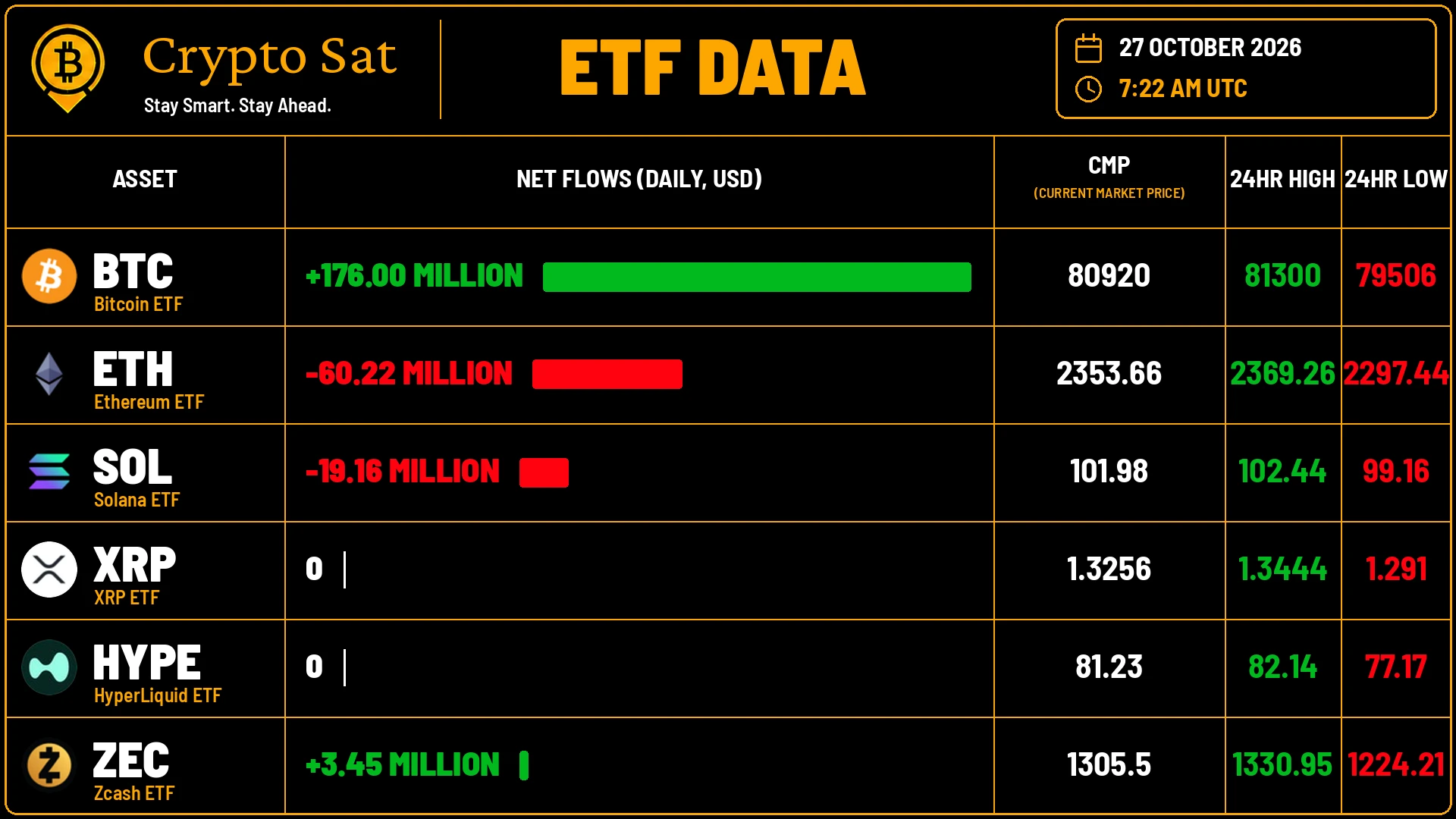The width and height of the screenshot is (1456, 819).
Task: Click the Zcash ETF label text
Action: (134, 793)
